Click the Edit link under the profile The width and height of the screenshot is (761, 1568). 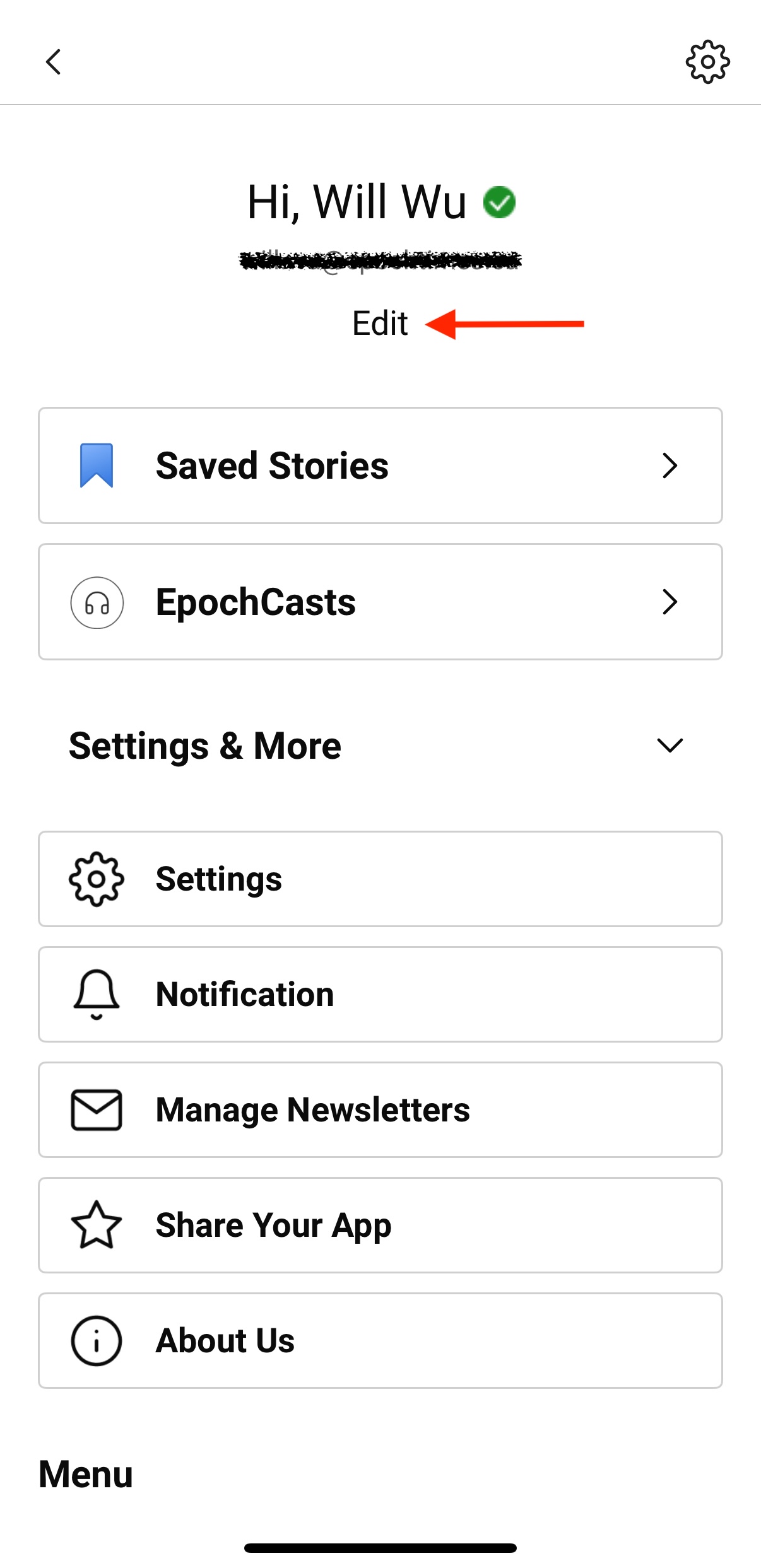click(380, 324)
